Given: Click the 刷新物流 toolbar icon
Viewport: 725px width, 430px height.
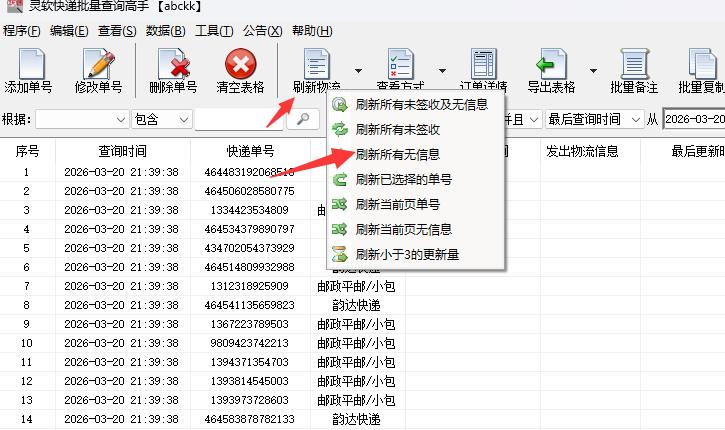Looking at the screenshot, I should click(316, 66).
